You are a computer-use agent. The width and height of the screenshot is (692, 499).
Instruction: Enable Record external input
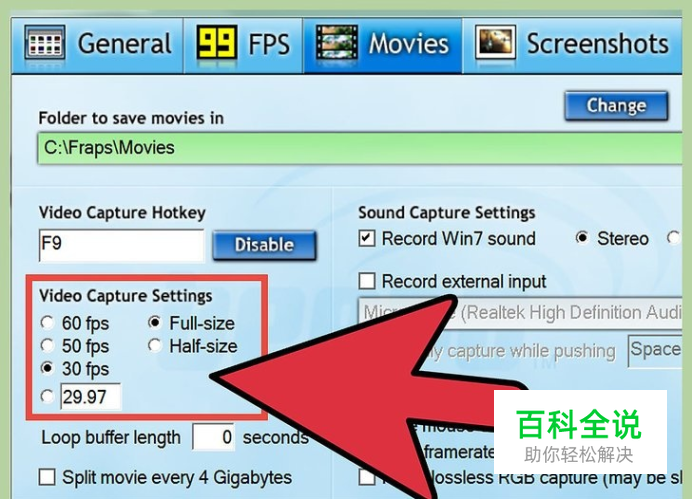pos(367,281)
